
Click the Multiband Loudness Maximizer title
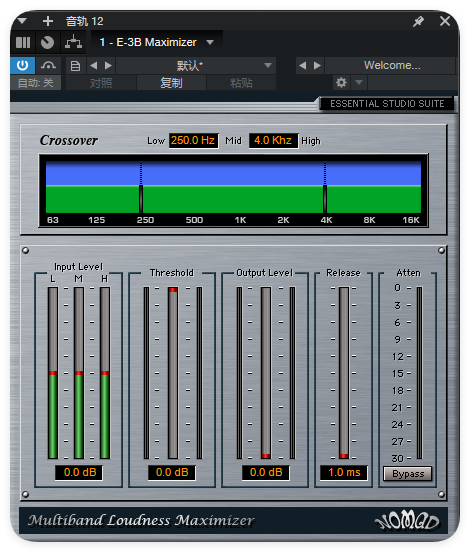pos(141,520)
